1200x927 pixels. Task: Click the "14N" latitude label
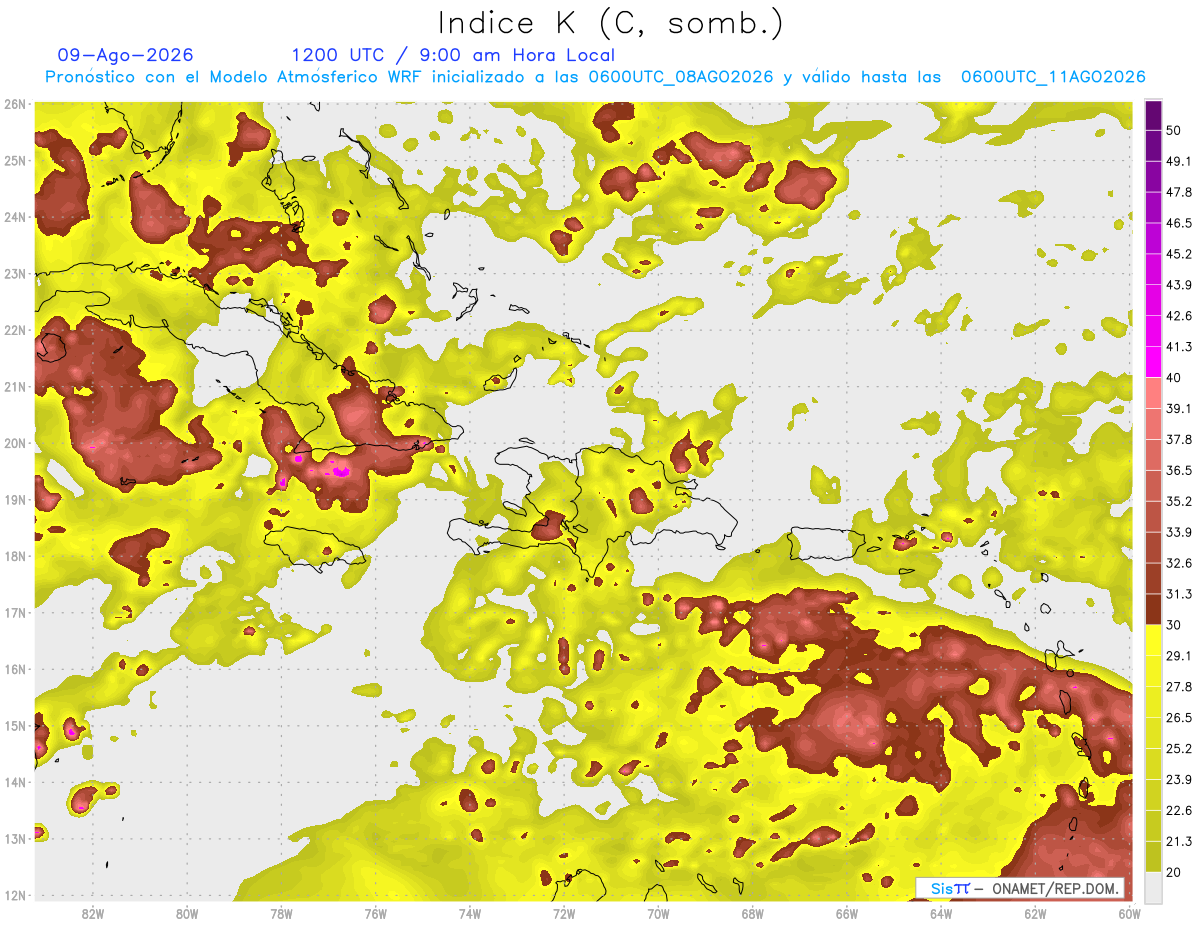(16, 782)
